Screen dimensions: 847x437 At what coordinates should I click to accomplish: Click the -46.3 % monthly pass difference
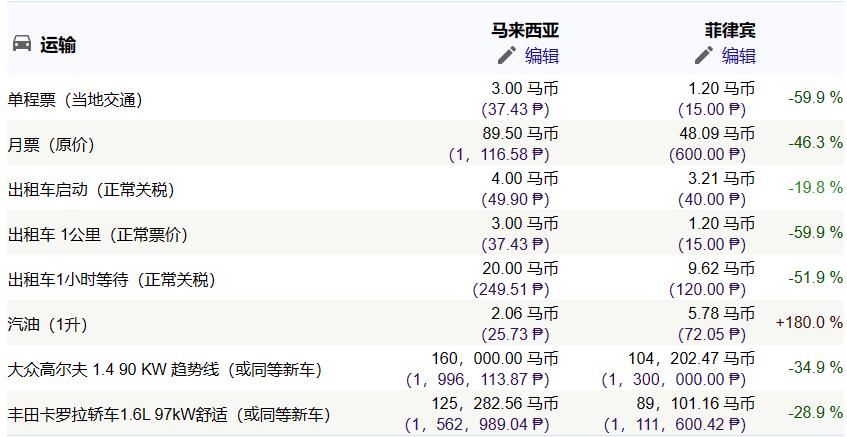click(x=815, y=143)
